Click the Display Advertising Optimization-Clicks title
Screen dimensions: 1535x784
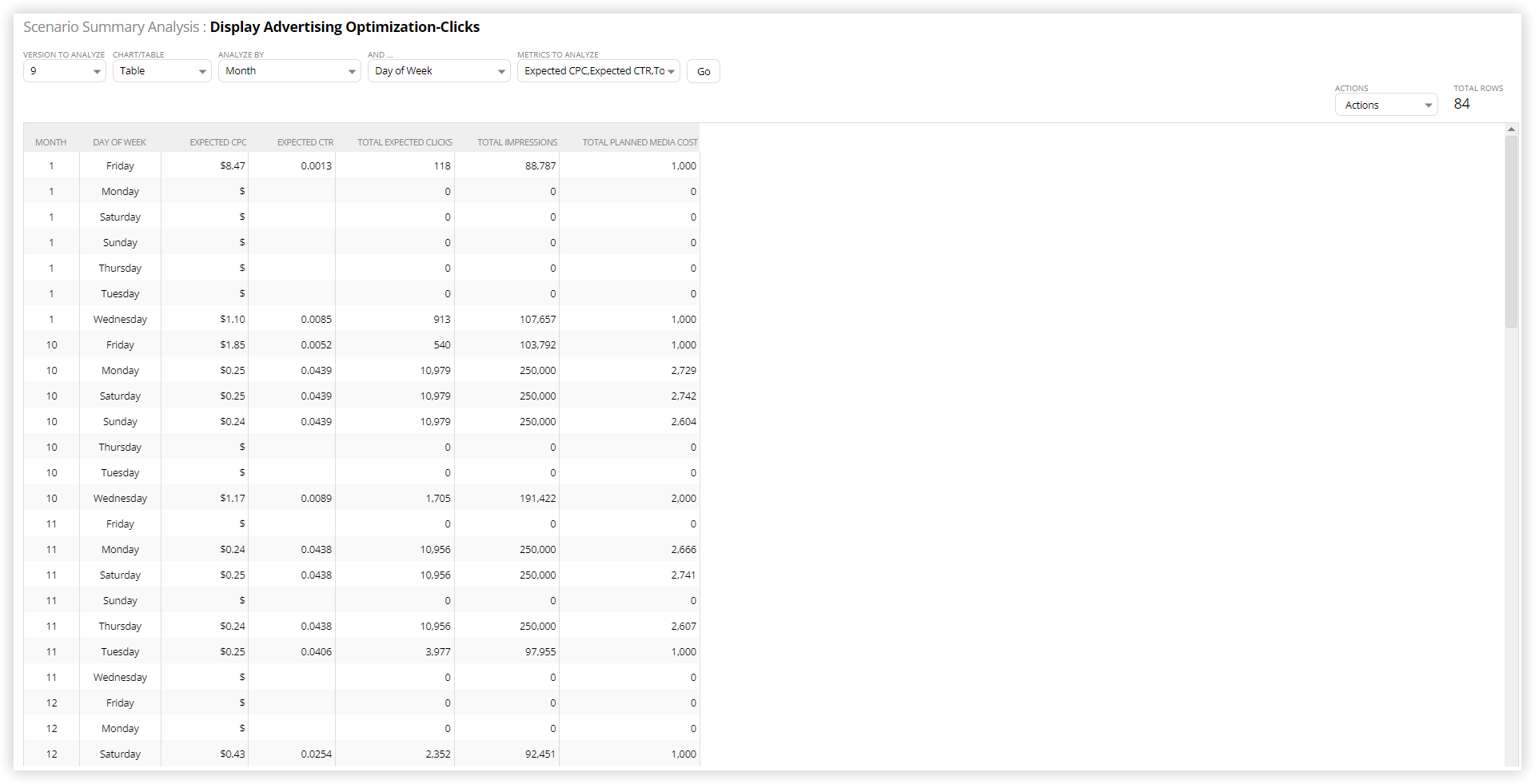click(x=345, y=27)
